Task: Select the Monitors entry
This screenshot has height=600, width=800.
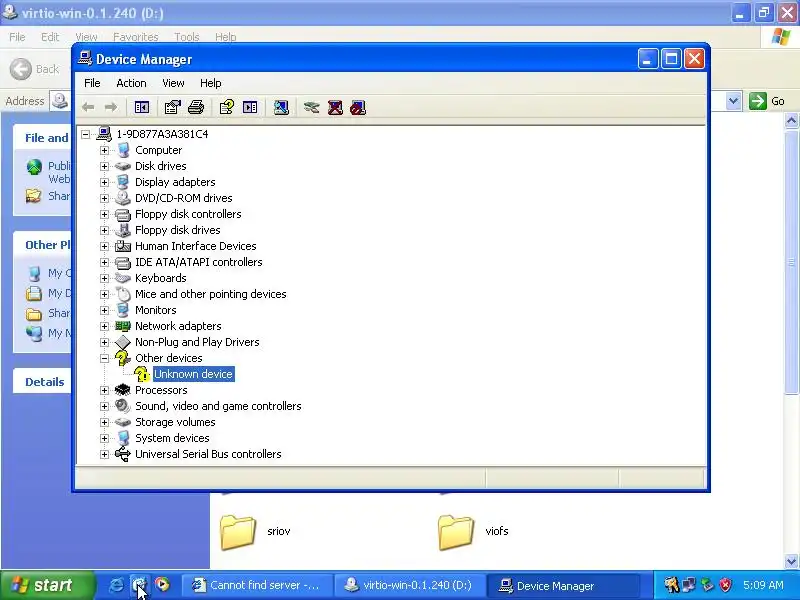Action: 156,310
